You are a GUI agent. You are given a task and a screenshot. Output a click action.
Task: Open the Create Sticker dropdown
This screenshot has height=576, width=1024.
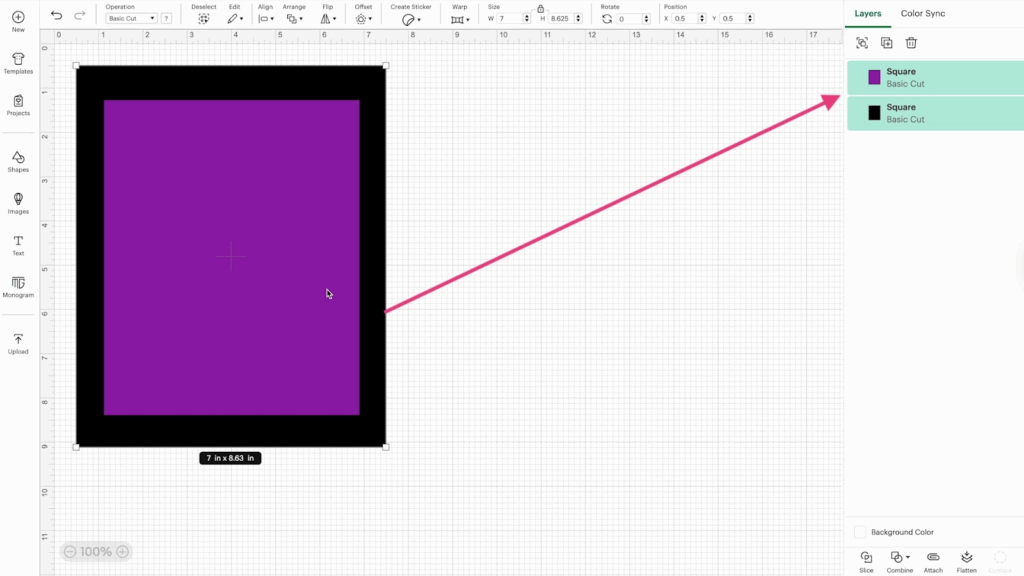pos(411,20)
